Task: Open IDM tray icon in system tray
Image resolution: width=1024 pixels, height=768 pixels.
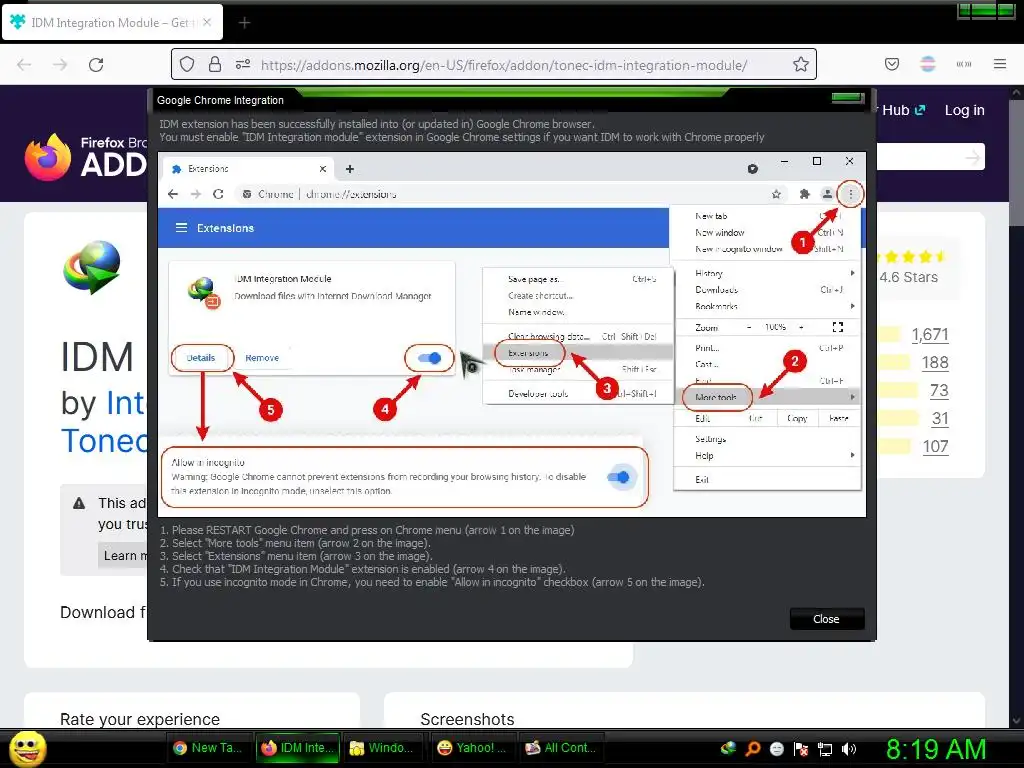Action: (x=728, y=748)
